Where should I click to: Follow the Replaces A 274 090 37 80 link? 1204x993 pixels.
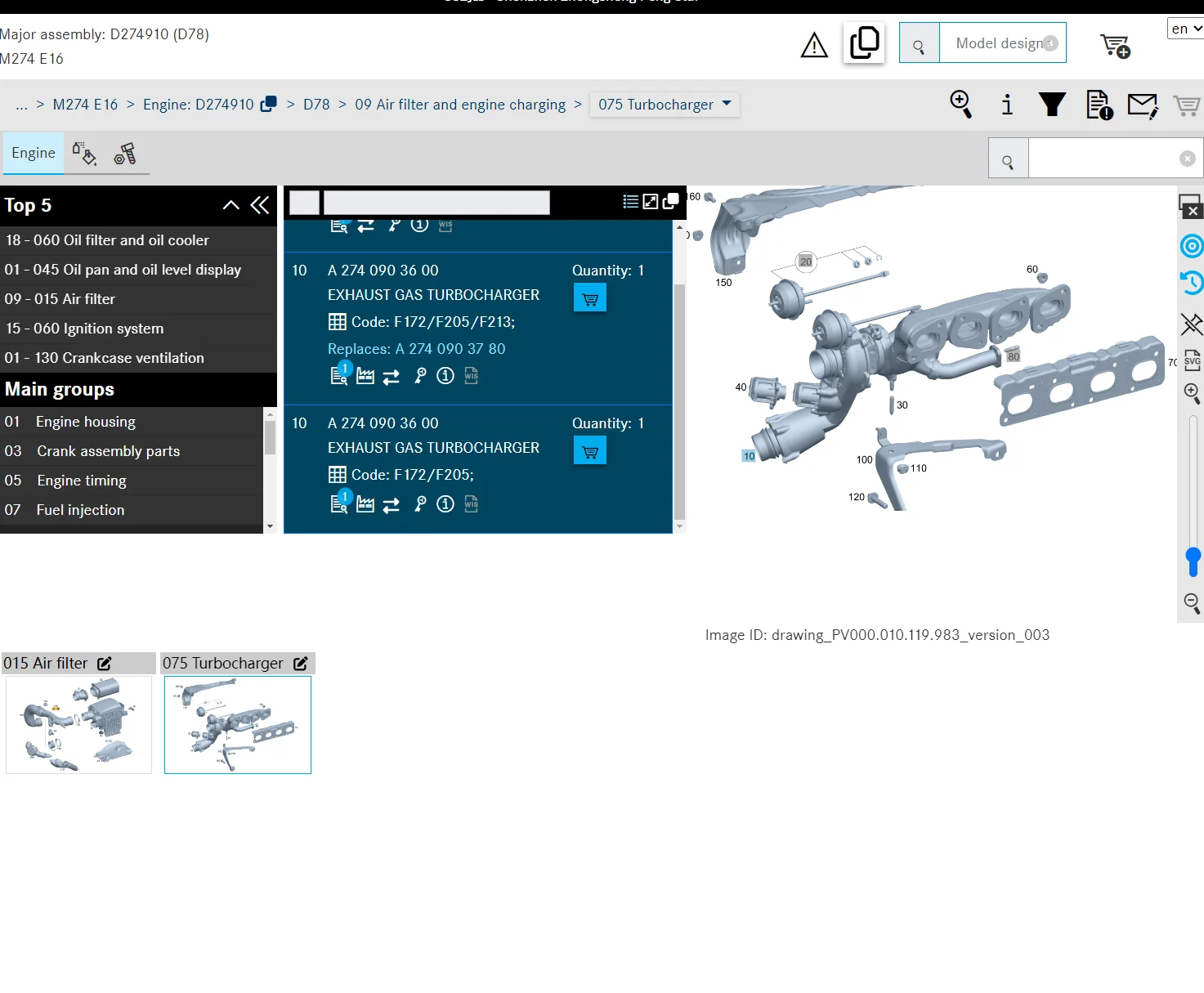pyautogui.click(x=416, y=349)
